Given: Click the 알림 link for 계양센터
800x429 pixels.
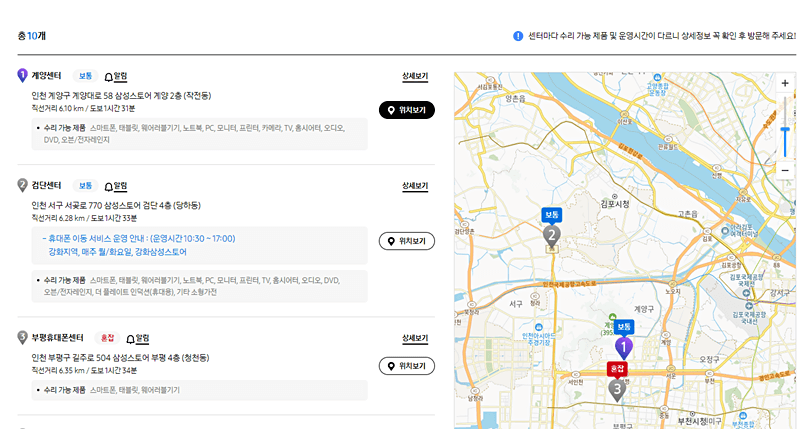Looking at the screenshot, I should [120, 76].
